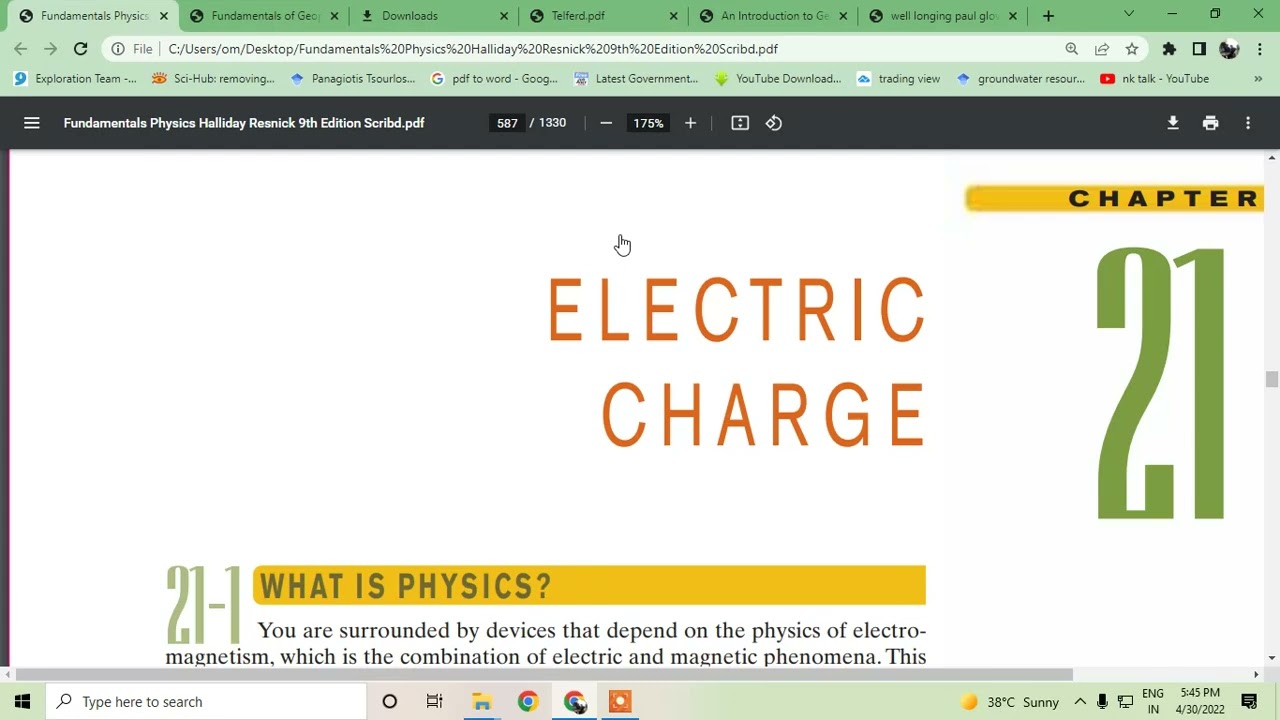Open Chrome's three-dot menu

(1260, 48)
